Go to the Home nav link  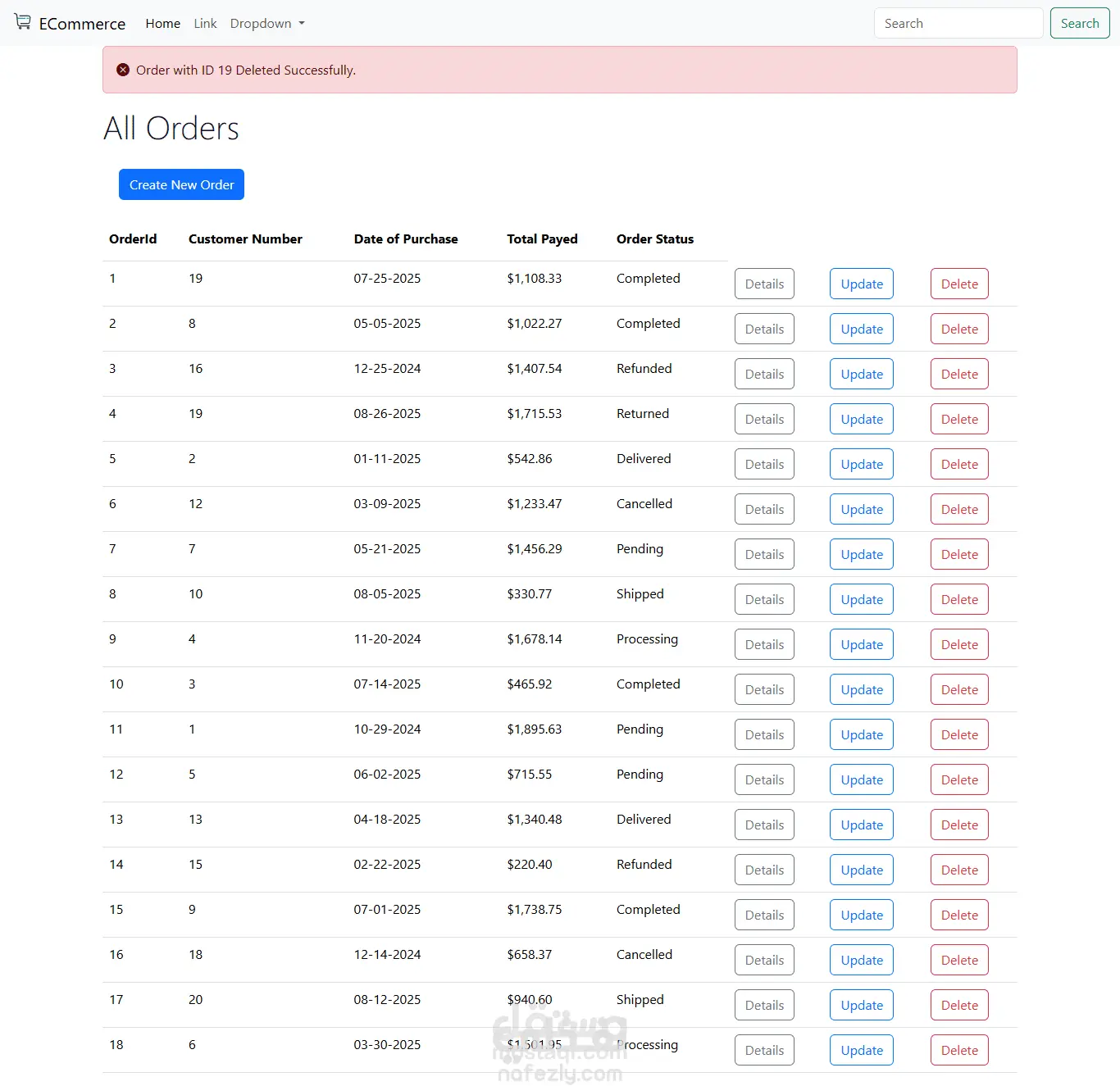pos(163,23)
